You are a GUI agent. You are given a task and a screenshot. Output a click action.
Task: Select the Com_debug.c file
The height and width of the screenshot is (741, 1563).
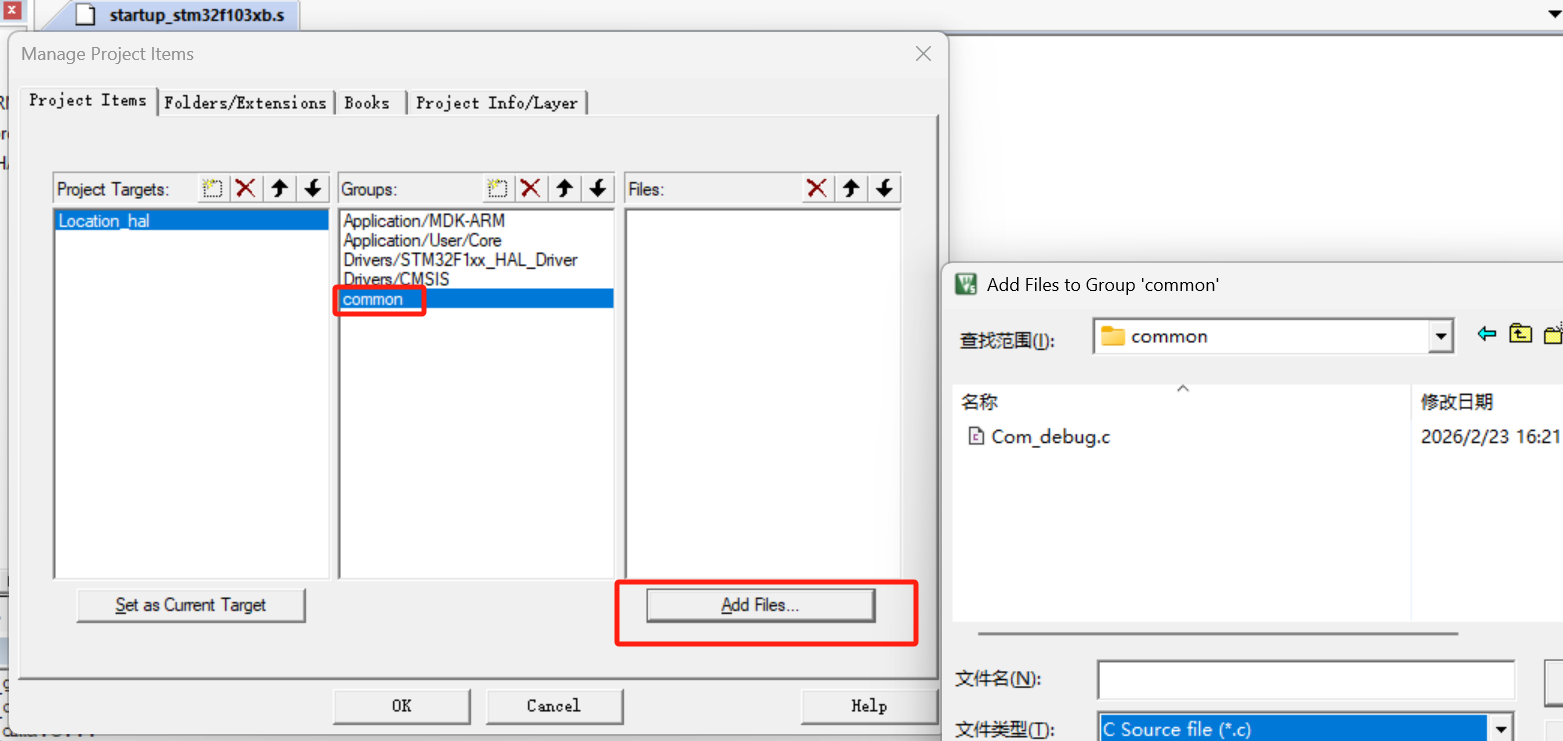1050,437
